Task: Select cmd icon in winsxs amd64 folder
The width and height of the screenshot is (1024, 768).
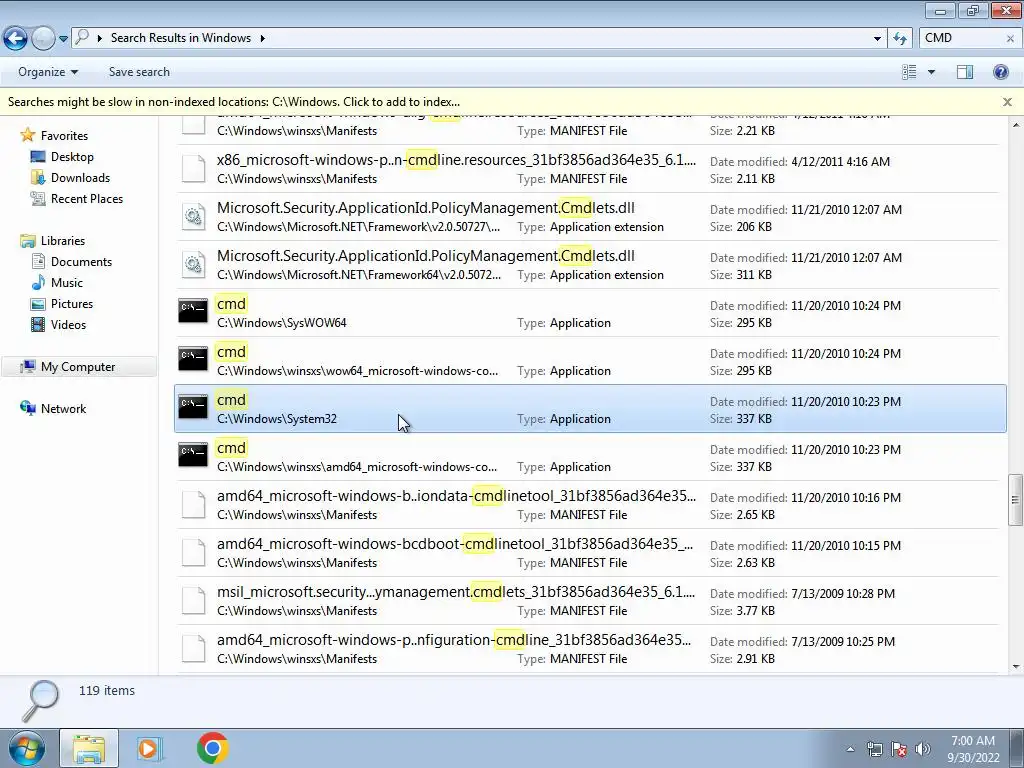Action: point(193,455)
